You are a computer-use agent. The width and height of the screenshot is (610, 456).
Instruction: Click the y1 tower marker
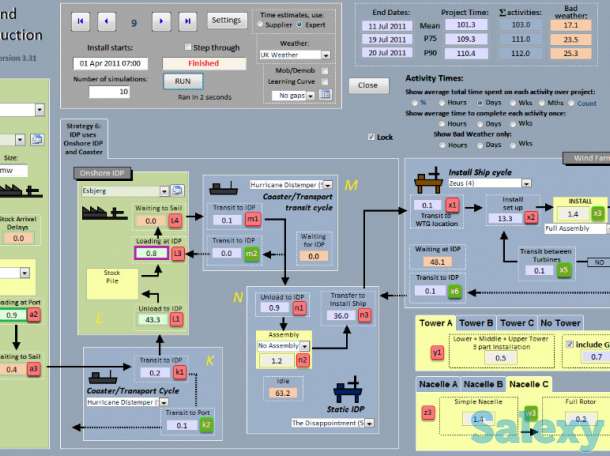[x=437, y=353]
